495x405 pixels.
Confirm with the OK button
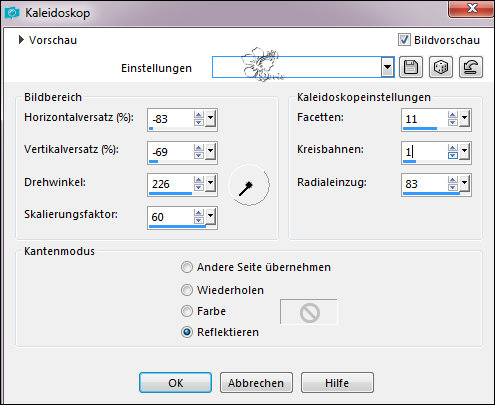click(175, 383)
